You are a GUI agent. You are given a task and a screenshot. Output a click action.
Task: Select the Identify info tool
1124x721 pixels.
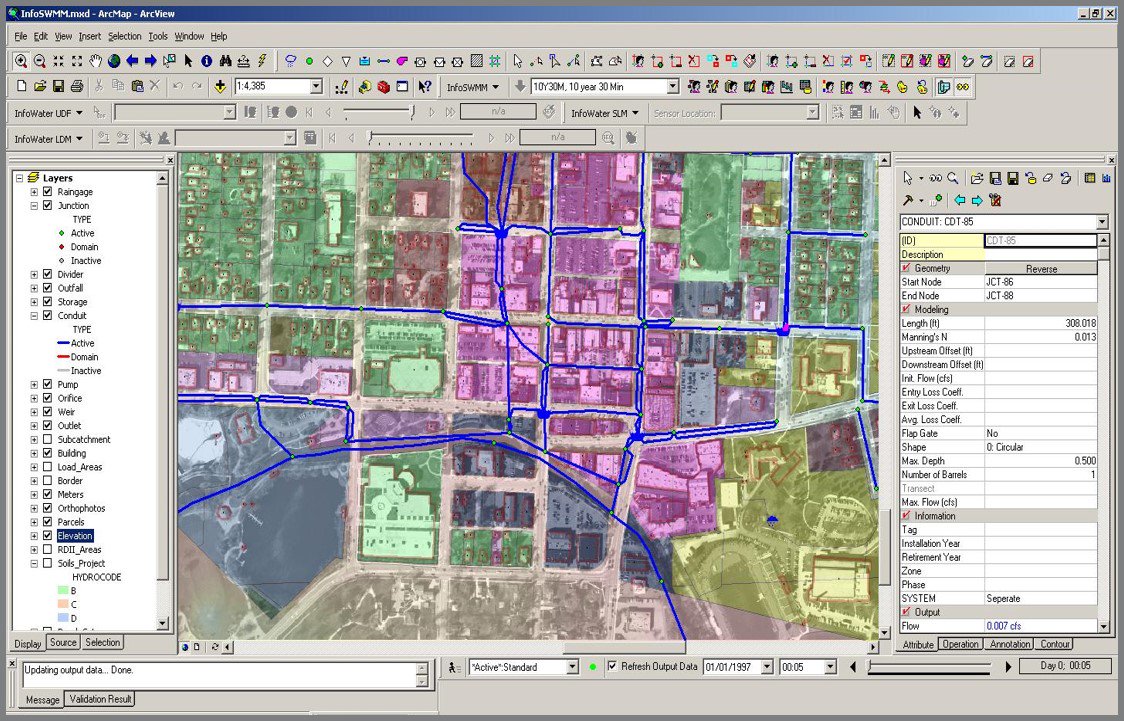coord(206,62)
